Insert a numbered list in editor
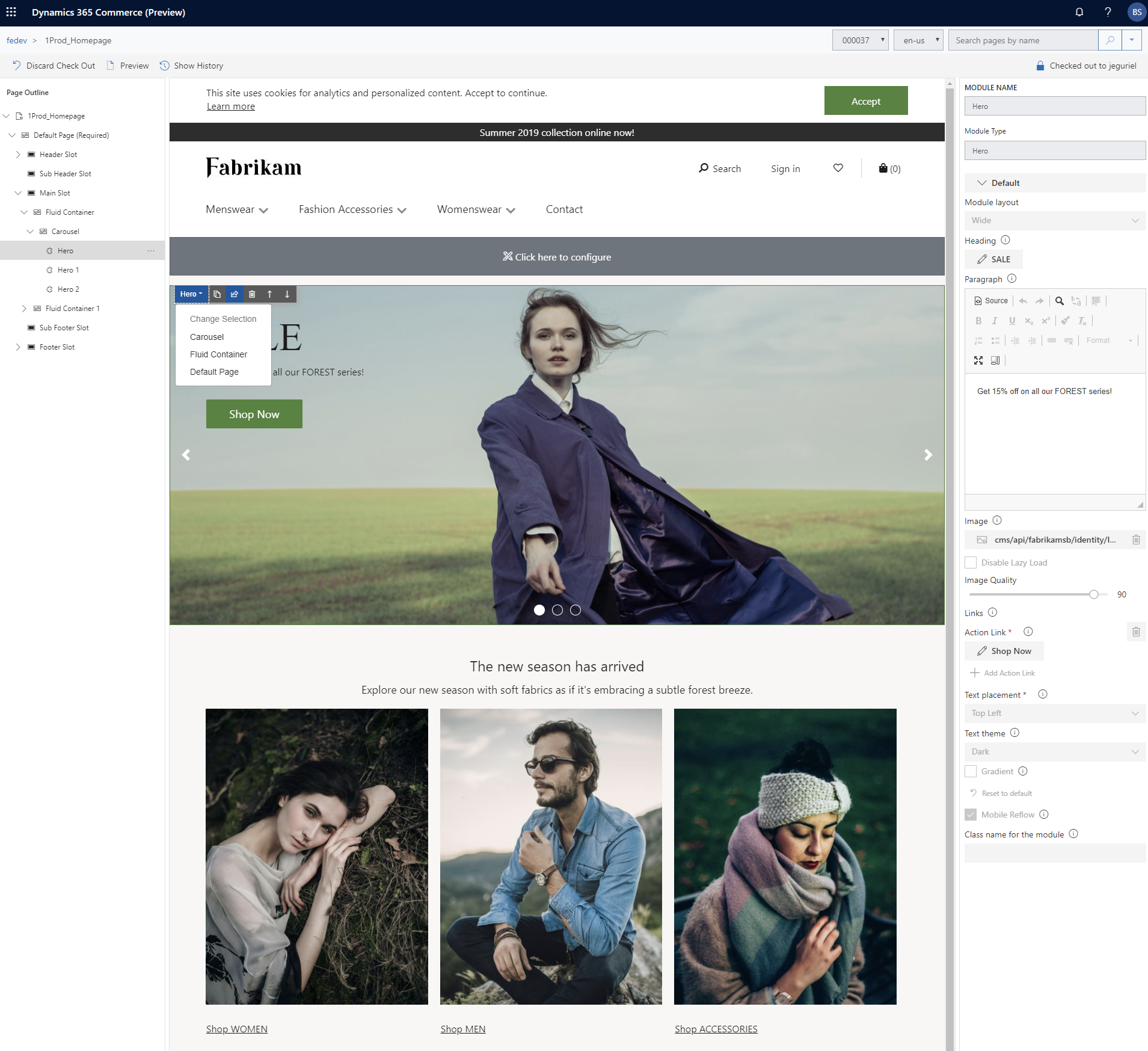This screenshot has width=1148, height=1051. (978, 341)
